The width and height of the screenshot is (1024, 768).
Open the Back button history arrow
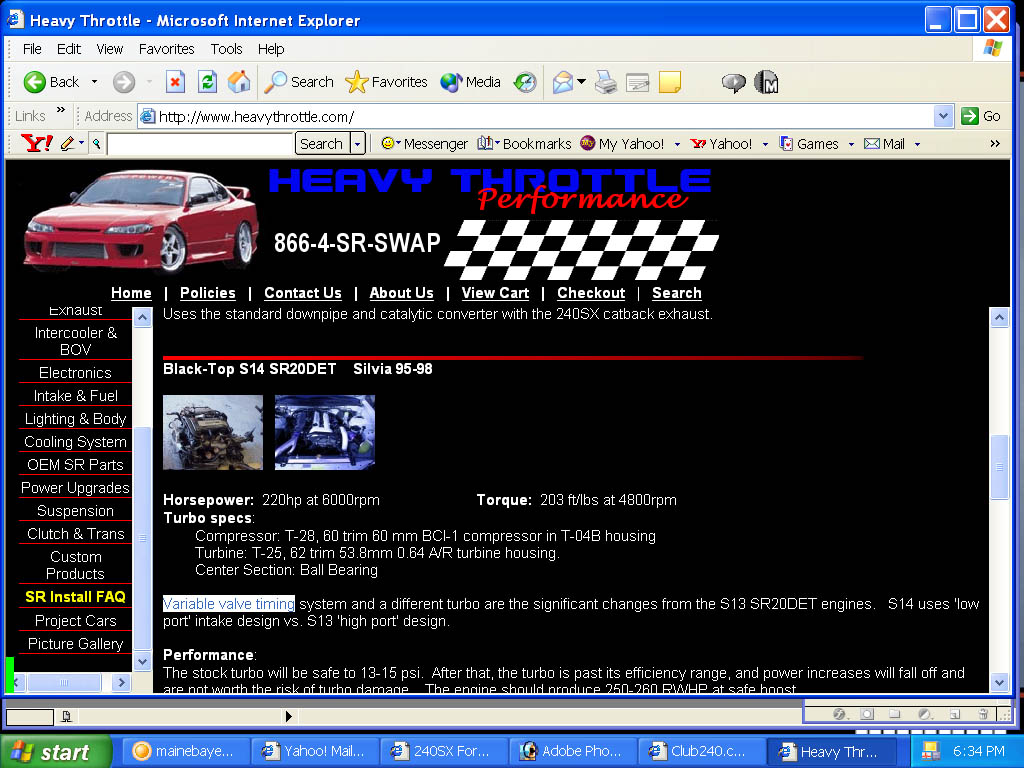coord(95,82)
